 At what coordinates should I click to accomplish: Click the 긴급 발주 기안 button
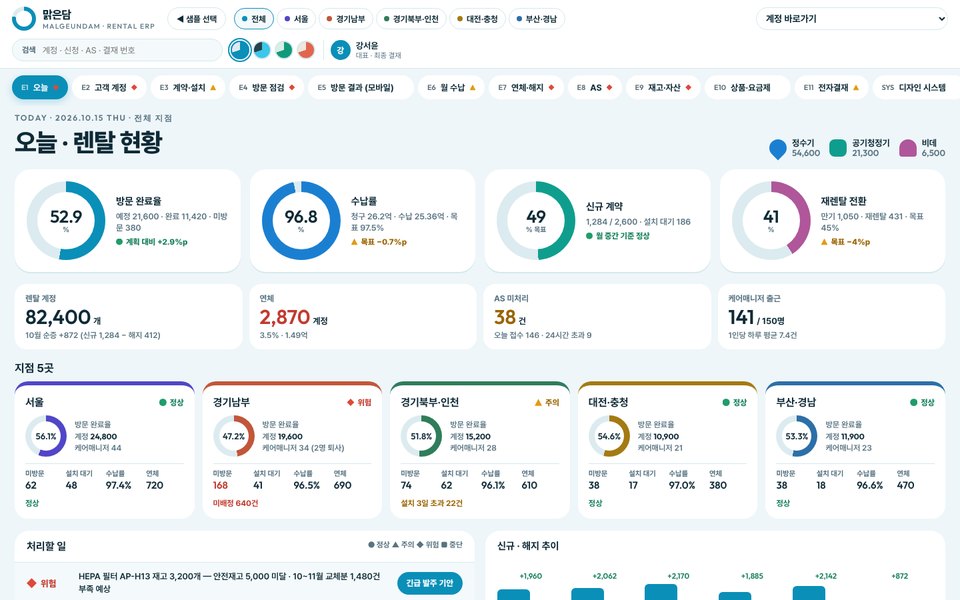[430, 583]
